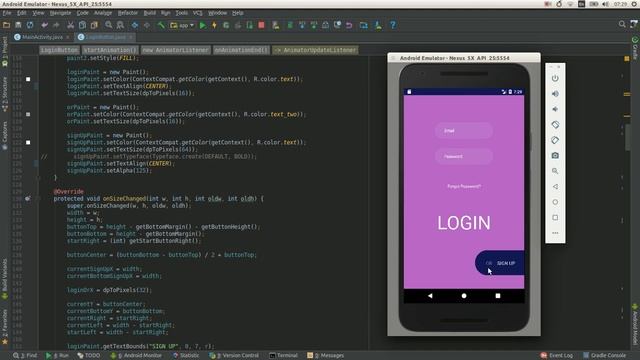Screen dimensions: 640x360
Task: Open the Event Log panel
Action: click(x=557, y=356)
